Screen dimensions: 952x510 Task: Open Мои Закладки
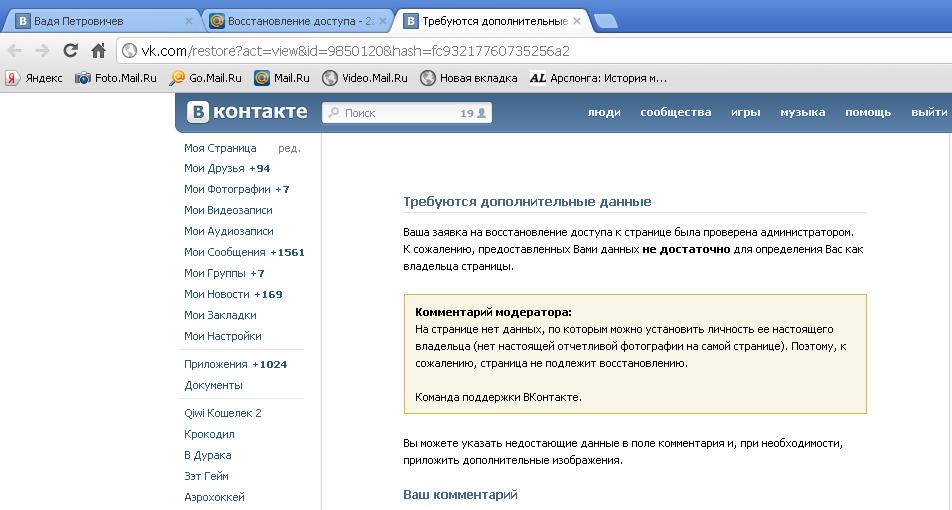[x=220, y=315]
